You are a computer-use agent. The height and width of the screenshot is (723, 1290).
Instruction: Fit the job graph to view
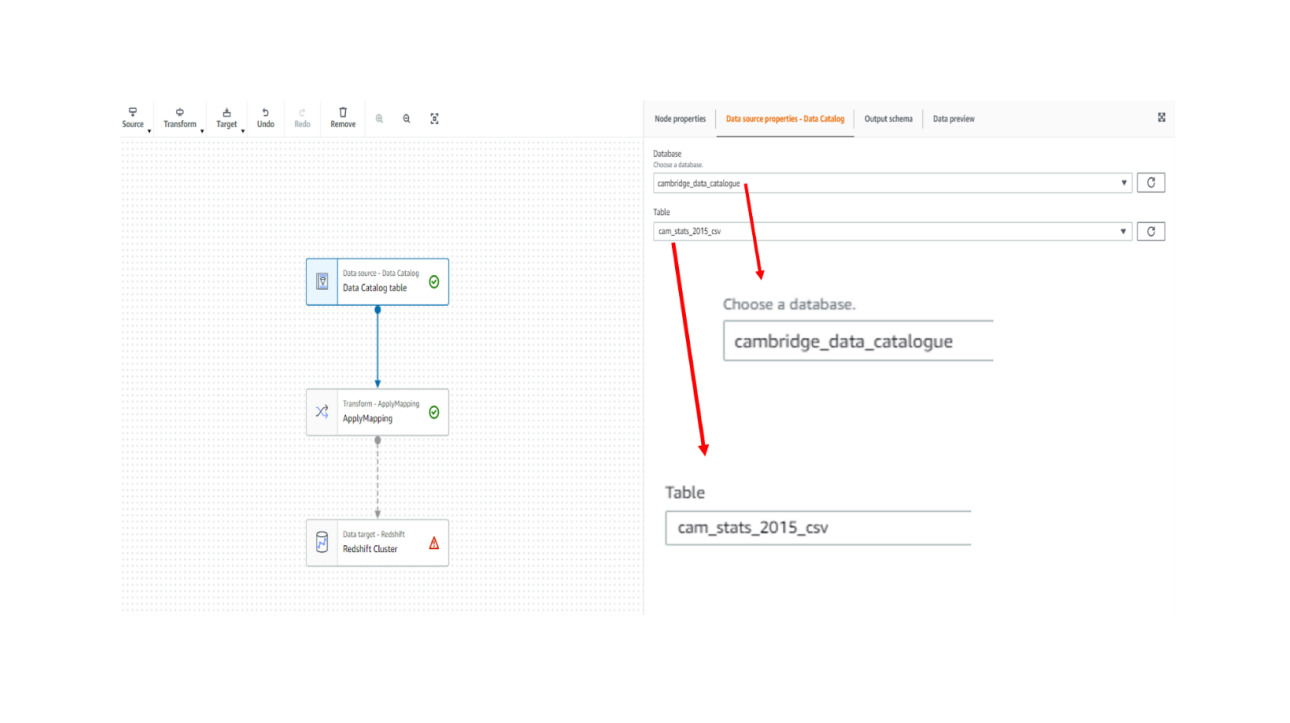(434, 118)
